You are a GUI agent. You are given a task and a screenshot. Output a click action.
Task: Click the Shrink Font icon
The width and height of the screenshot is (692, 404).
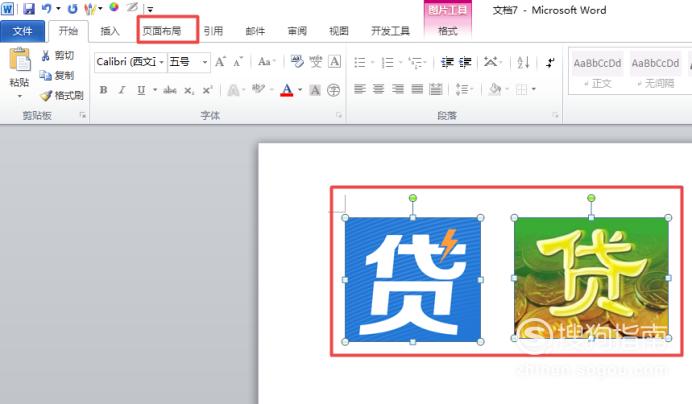pos(238,62)
